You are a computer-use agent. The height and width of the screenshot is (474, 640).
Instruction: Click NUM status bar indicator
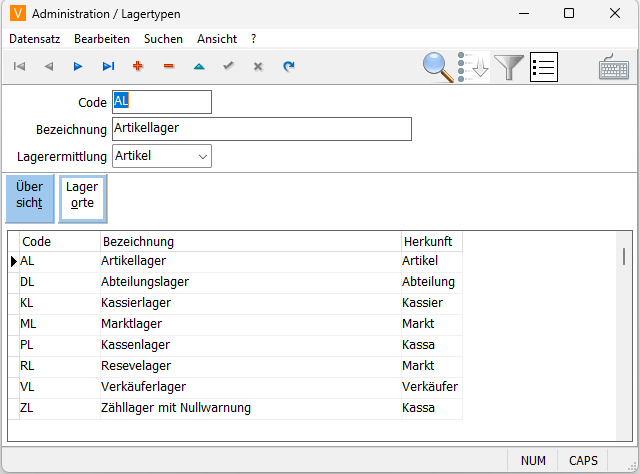[533, 461]
